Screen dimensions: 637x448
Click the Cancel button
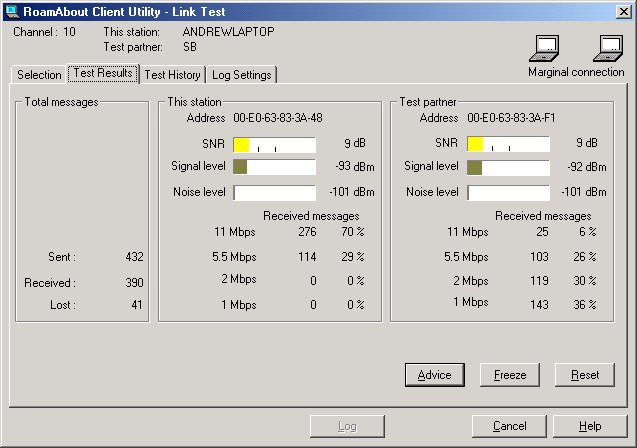point(509,426)
